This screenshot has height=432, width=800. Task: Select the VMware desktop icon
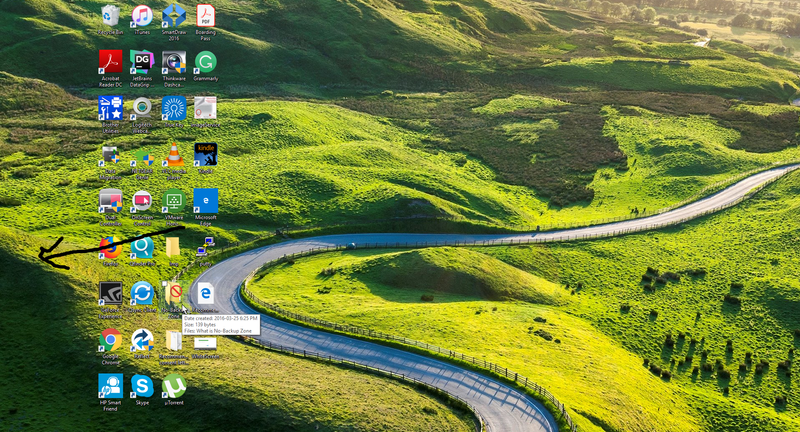[x=174, y=200]
